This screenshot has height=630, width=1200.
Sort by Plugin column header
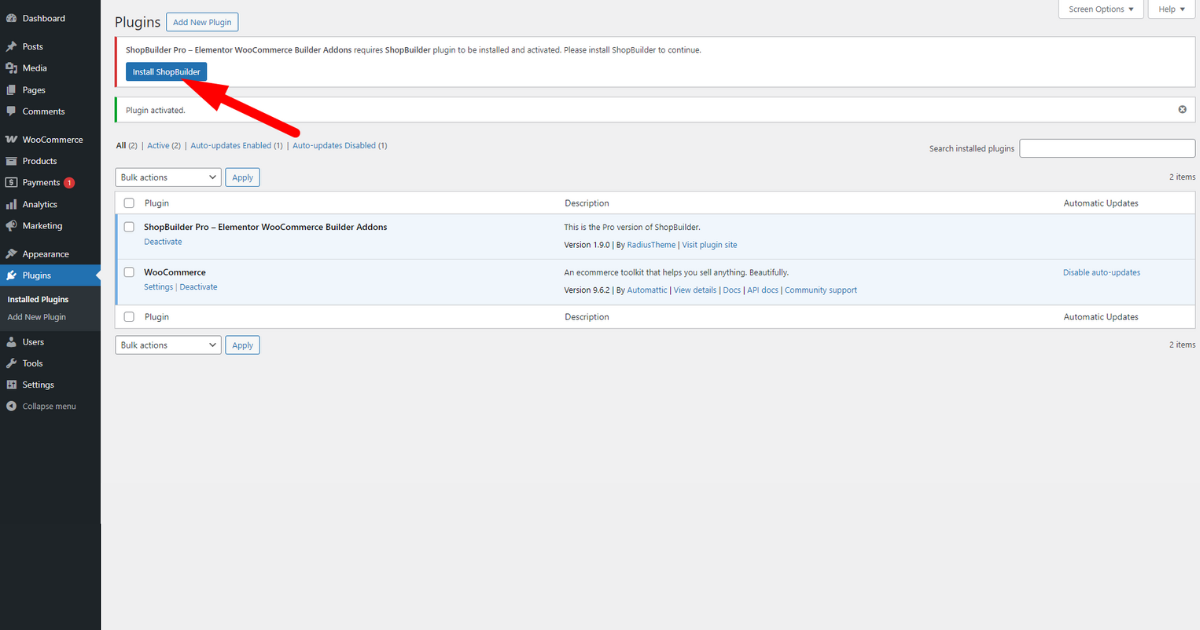pos(157,203)
